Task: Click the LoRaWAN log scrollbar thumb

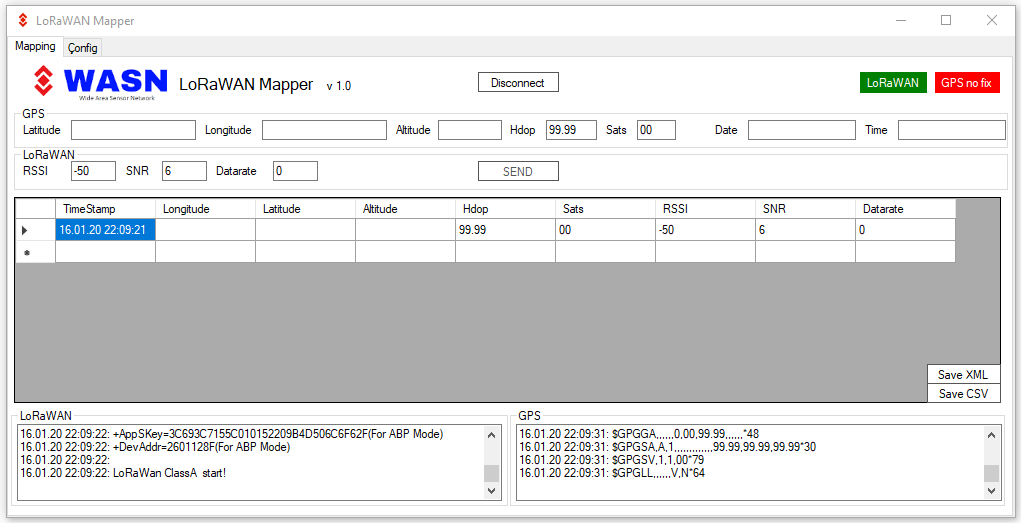Action: [492, 474]
